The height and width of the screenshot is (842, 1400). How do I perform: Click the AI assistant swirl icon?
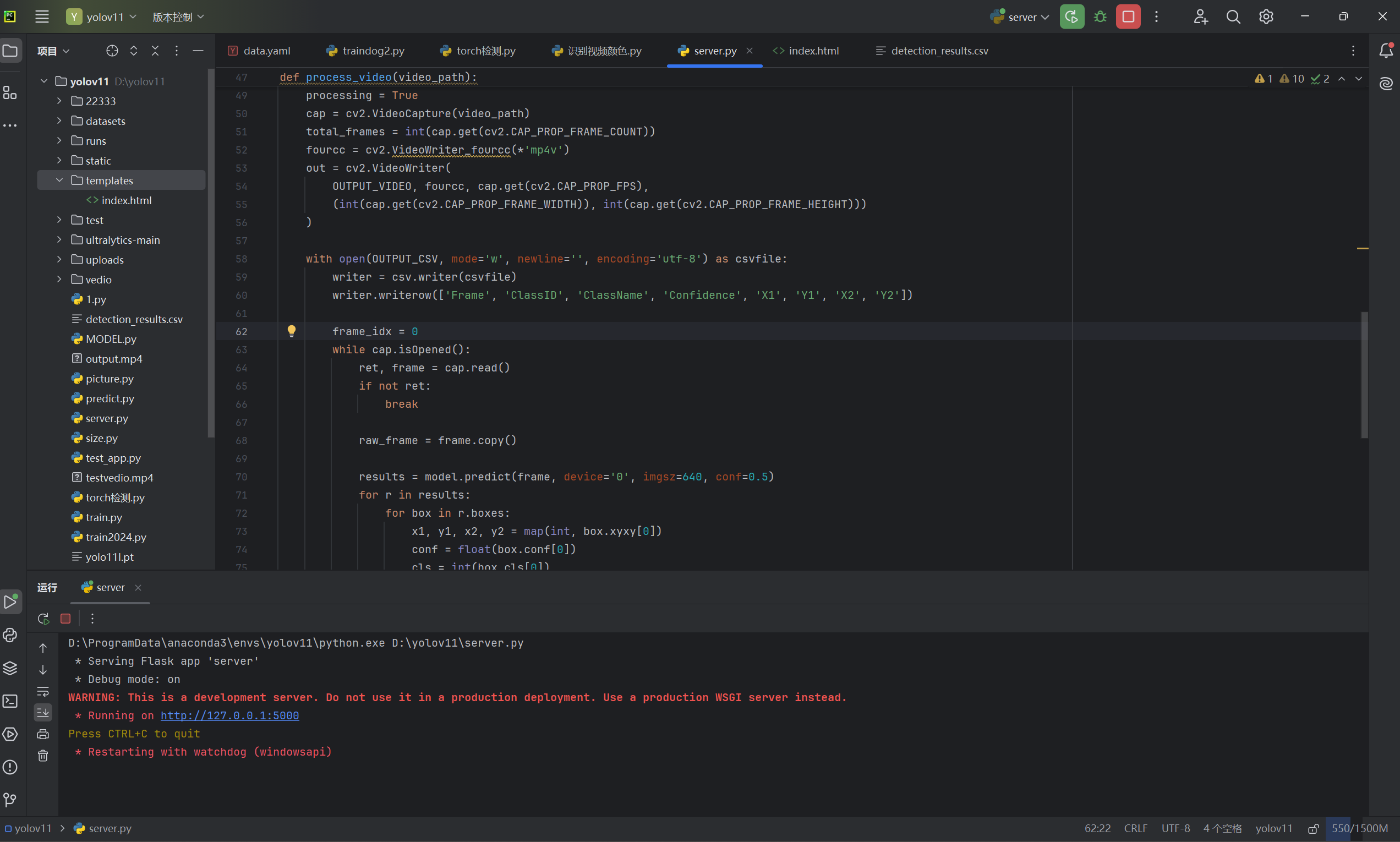point(1386,84)
